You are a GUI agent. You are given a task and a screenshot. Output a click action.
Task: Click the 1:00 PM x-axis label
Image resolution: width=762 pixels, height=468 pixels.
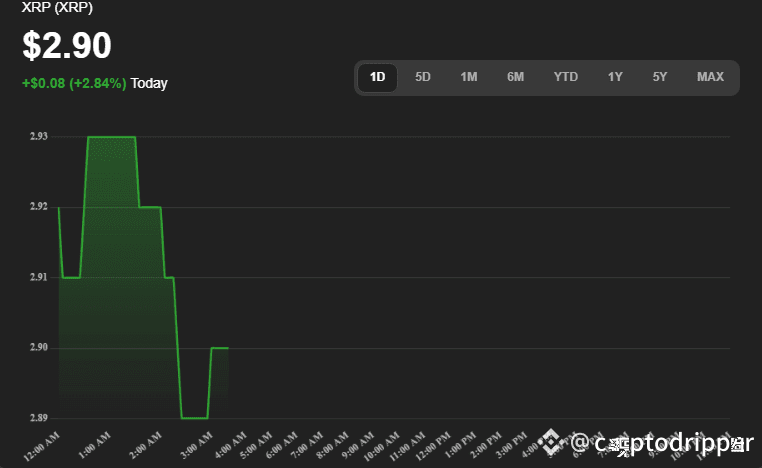click(461, 445)
